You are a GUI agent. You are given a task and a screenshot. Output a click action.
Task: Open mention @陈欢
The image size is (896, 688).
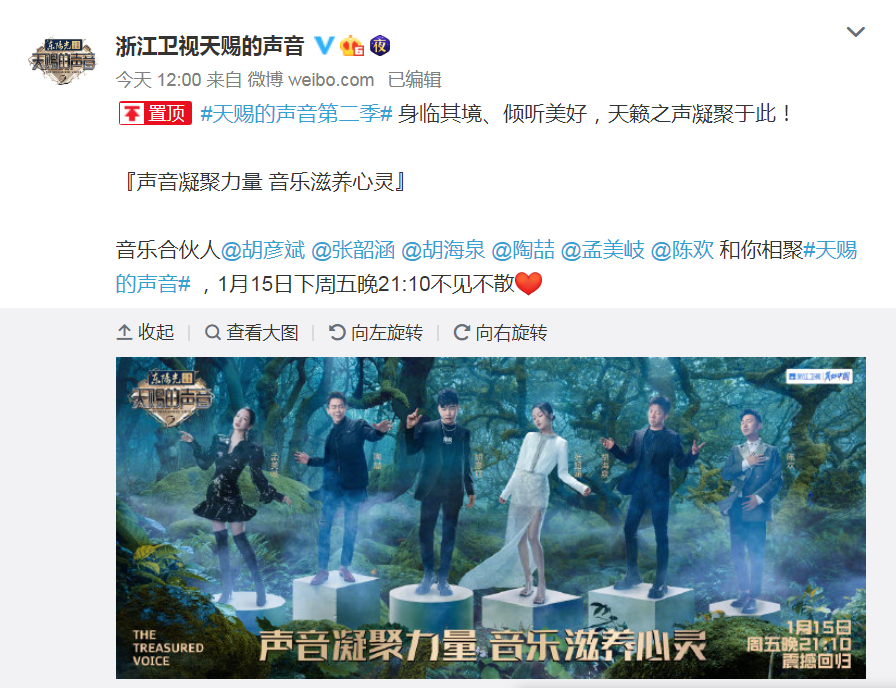click(682, 250)
